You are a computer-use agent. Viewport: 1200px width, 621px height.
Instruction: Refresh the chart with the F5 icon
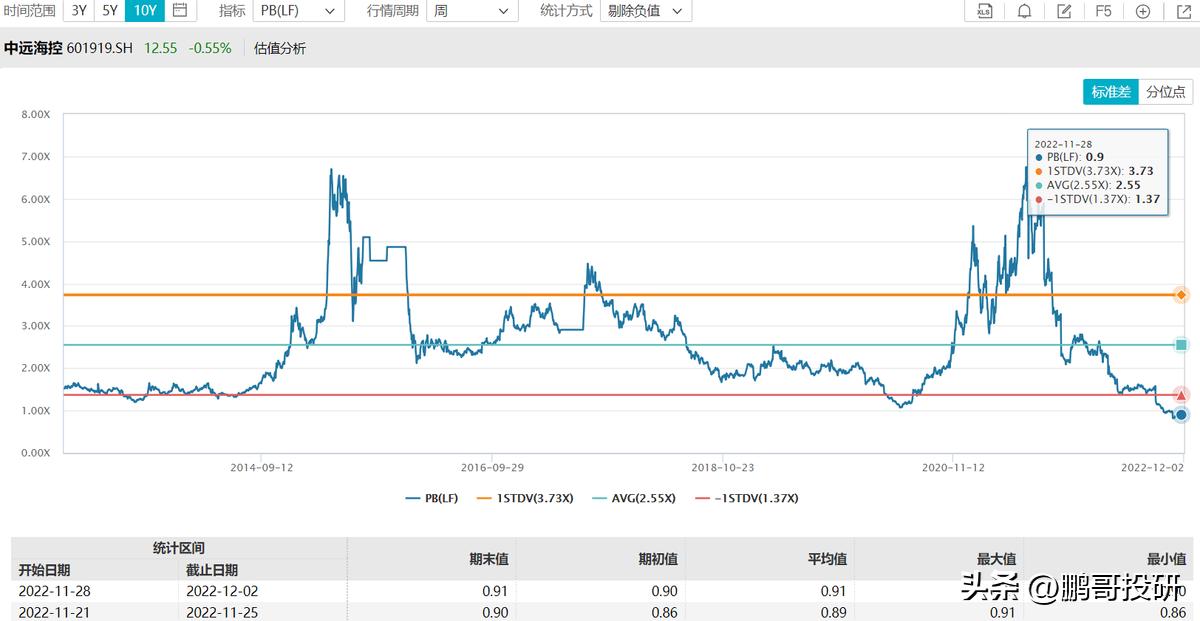pyautogui.click(x=1102, y=11)
